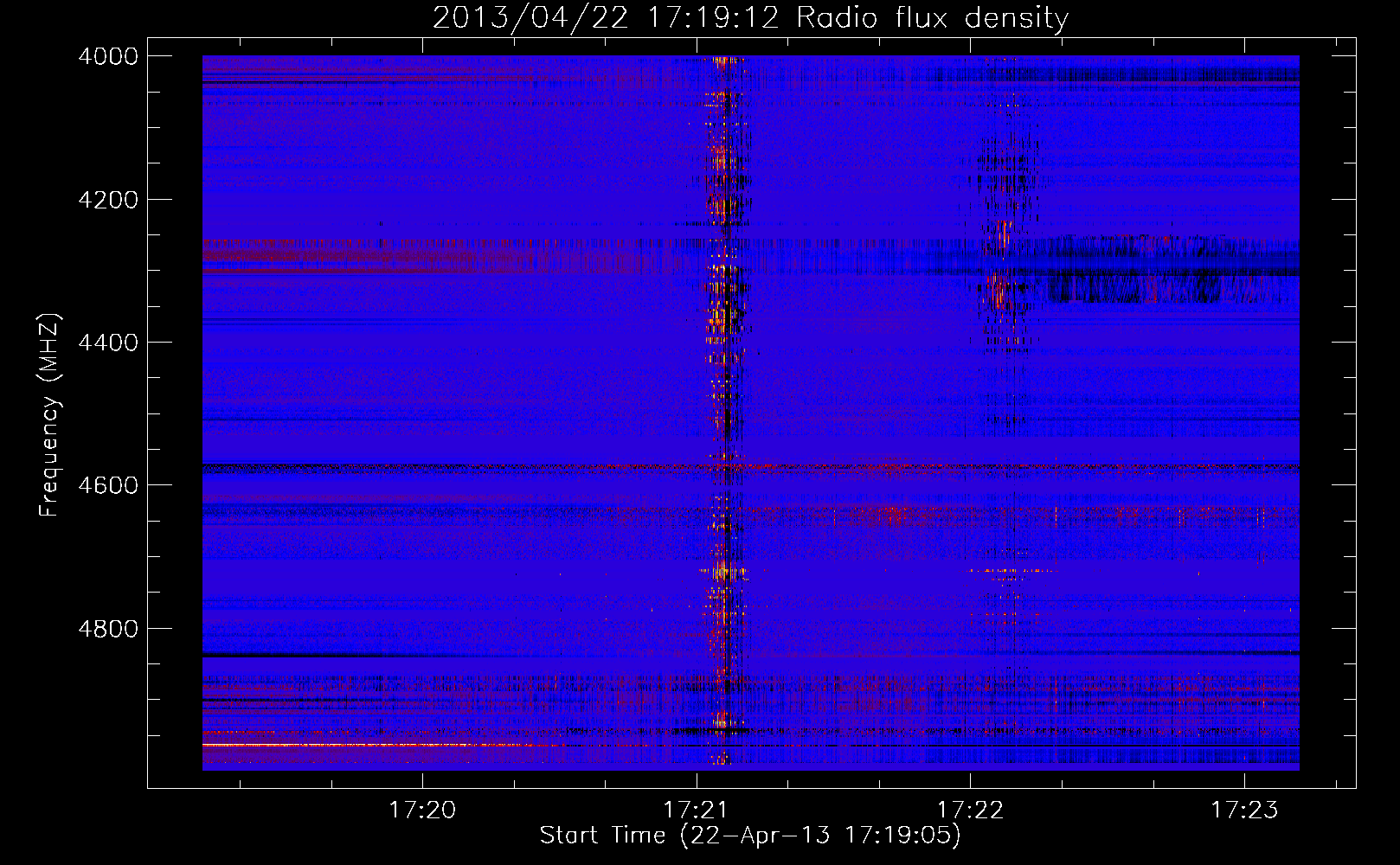The width and height of the screenshot is (1400, 865).
Task: Select the 'Frequency (MHZ)' axis label
Action: [x=49, y=415]
